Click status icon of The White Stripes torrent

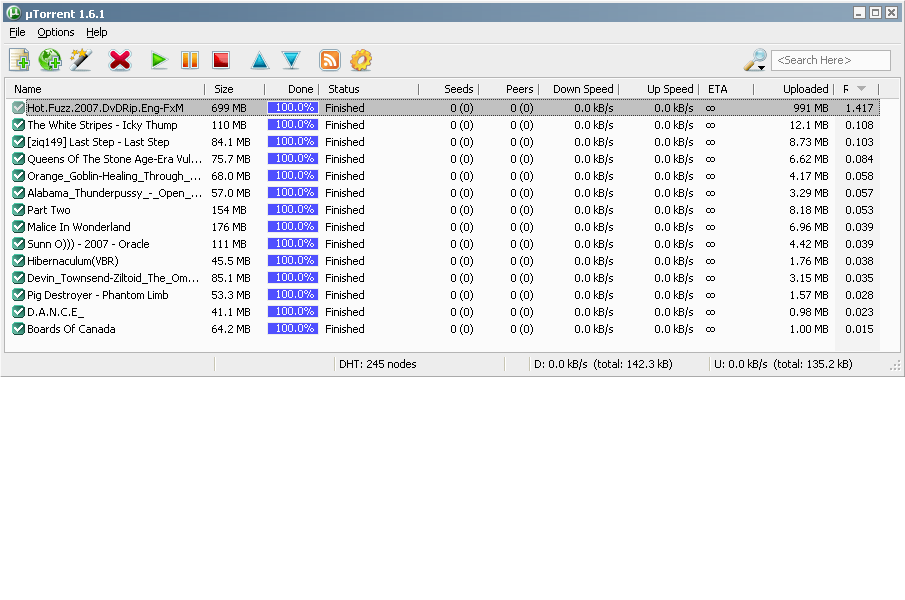18,125
